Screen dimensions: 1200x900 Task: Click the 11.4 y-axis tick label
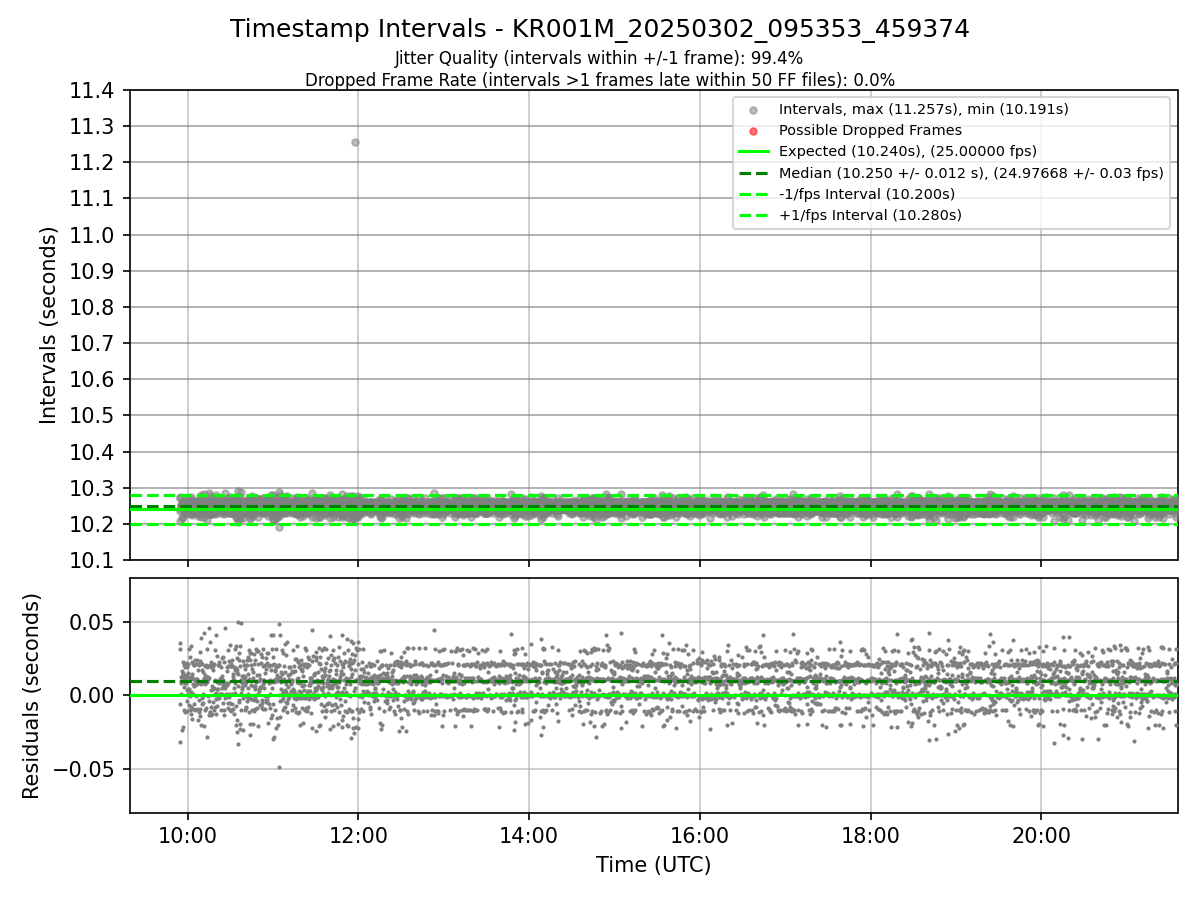(94, 91)
